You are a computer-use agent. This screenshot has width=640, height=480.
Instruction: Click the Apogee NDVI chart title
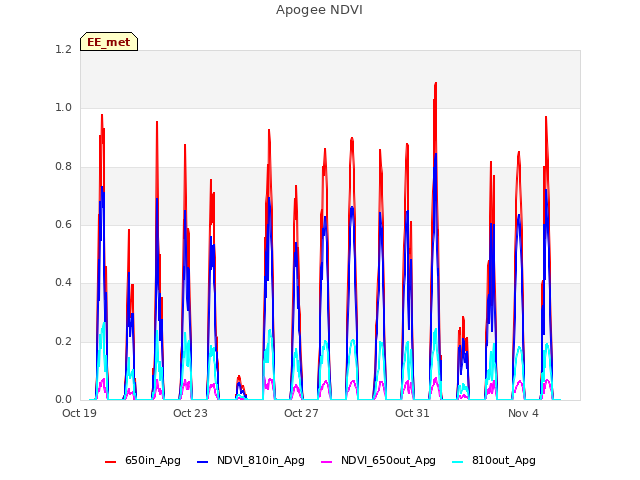coord(319,10)
